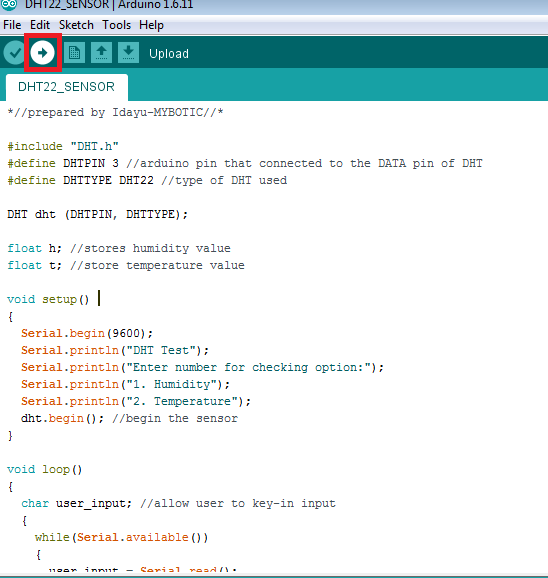The height and width of the screenshot is (578, 548).
Task: Click the Serial.println("2. Temperature") line
Action: [136, 401]
